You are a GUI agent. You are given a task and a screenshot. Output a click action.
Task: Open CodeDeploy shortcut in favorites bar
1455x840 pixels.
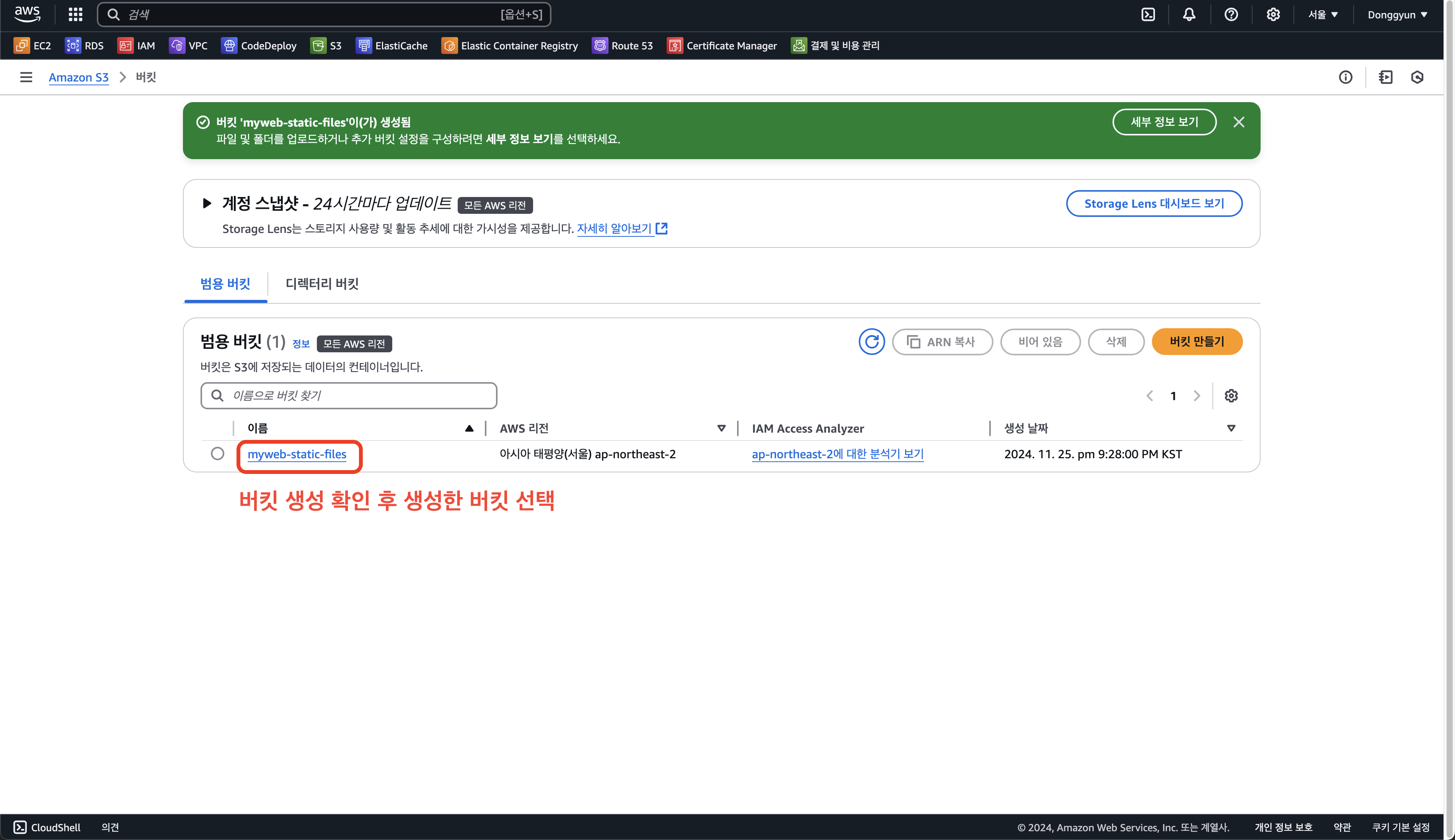pyautogui.click(x=259, y=46)
